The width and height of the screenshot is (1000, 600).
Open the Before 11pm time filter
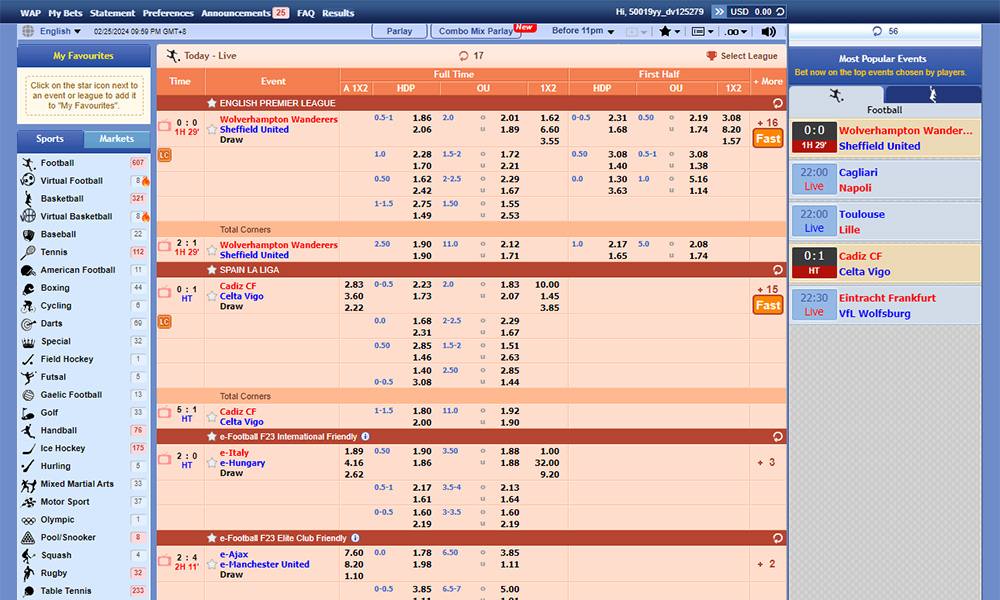click(x=583, y=31)
